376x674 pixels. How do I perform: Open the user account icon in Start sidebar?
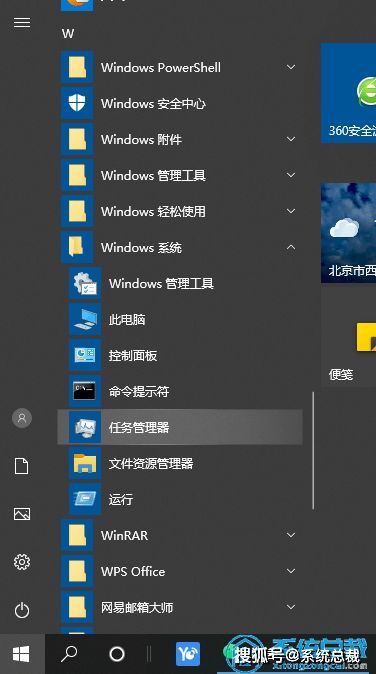point(22,418)
